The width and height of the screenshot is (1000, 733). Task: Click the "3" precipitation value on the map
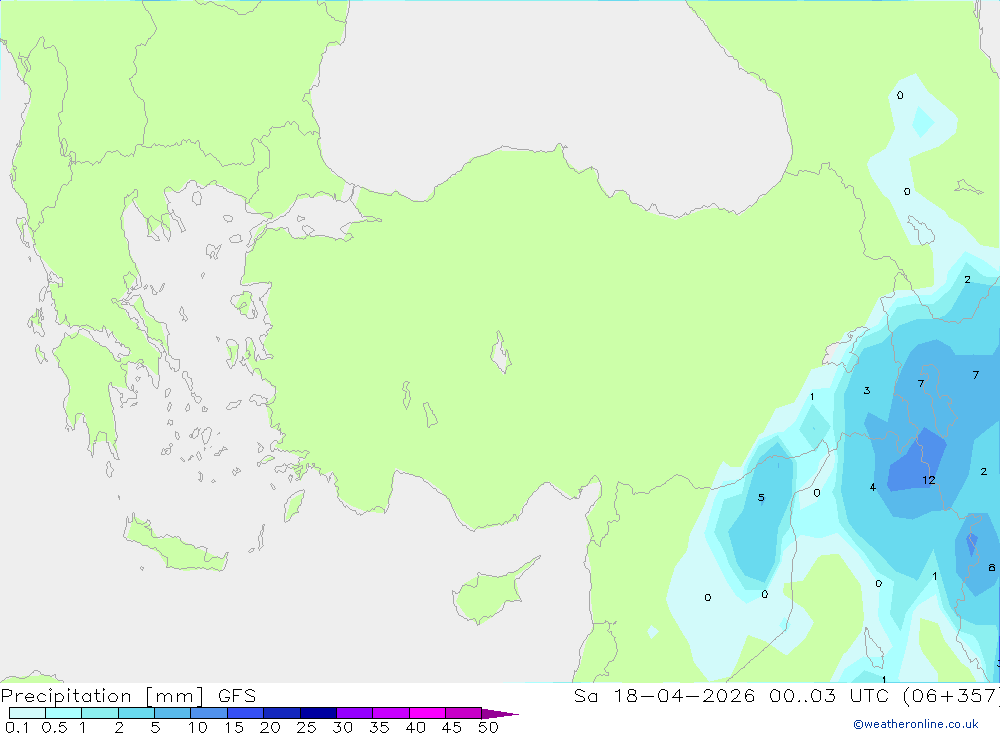pyautogui.click(x=867, y=390)
